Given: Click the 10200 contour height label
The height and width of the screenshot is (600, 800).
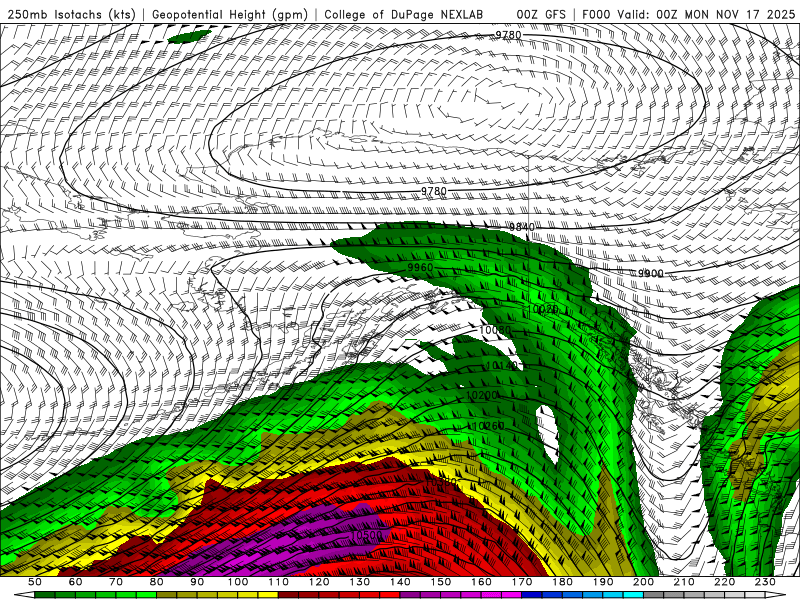Looking at the screenshot, I should pyautogui.click(x=482, y=395).
